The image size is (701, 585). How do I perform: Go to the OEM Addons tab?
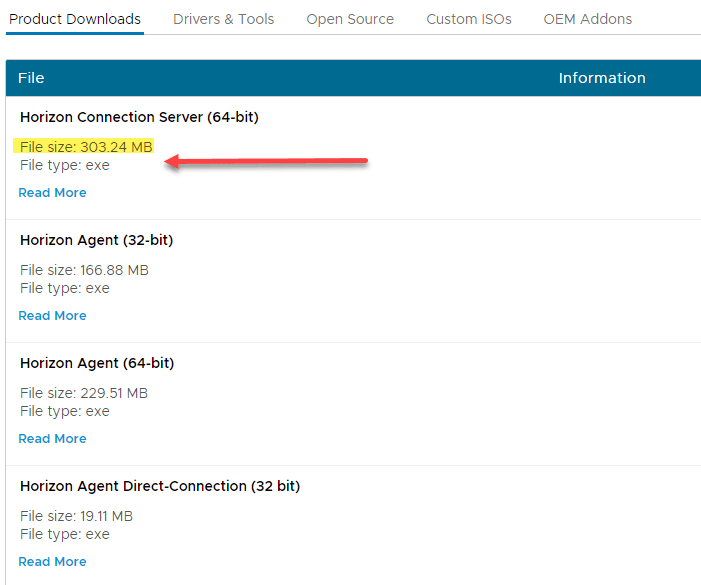(588, 19)
